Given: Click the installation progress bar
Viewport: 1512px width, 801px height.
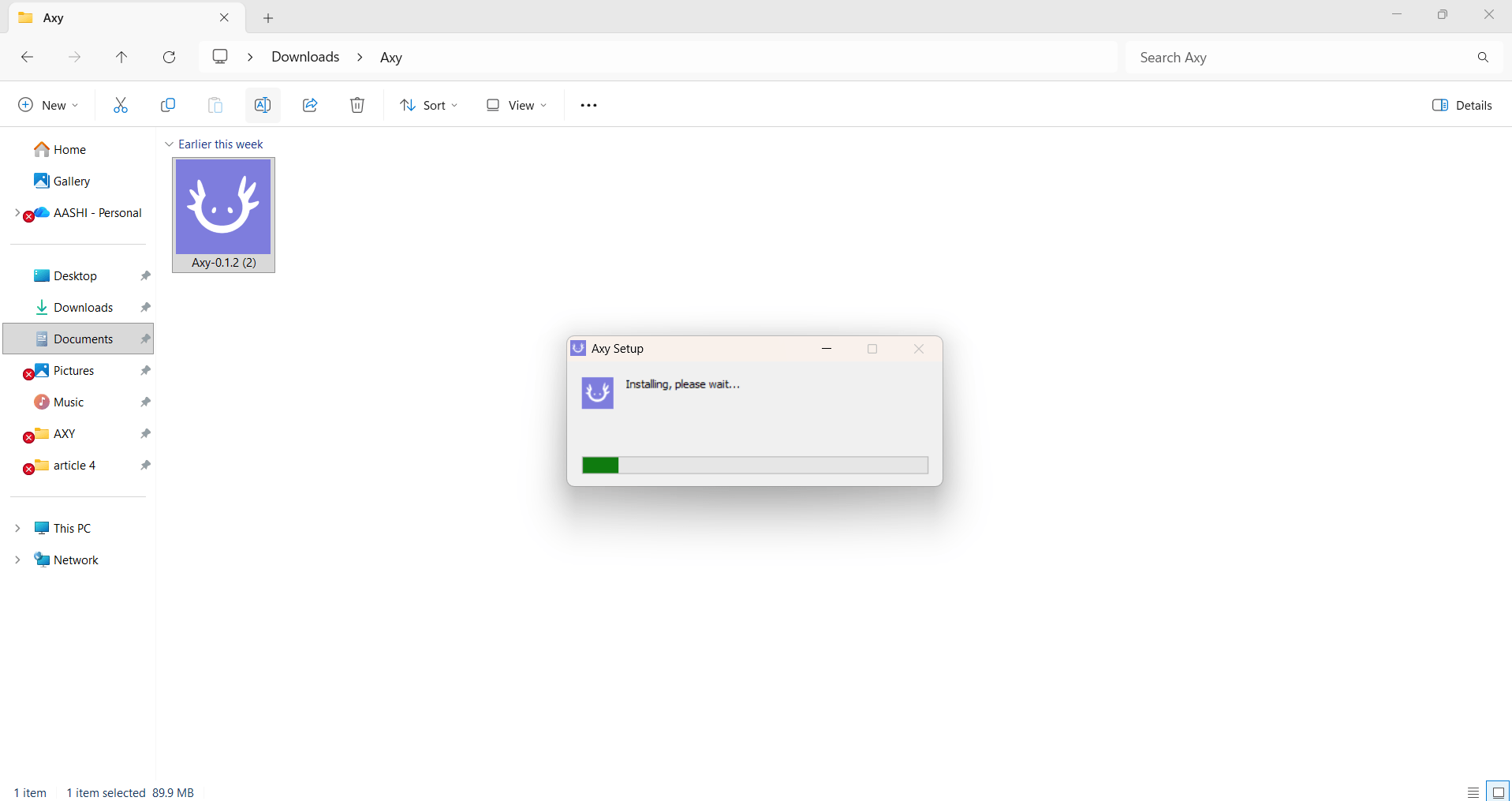Looking at the screenshot, I should pyautogui.click(x=755, y=465).
